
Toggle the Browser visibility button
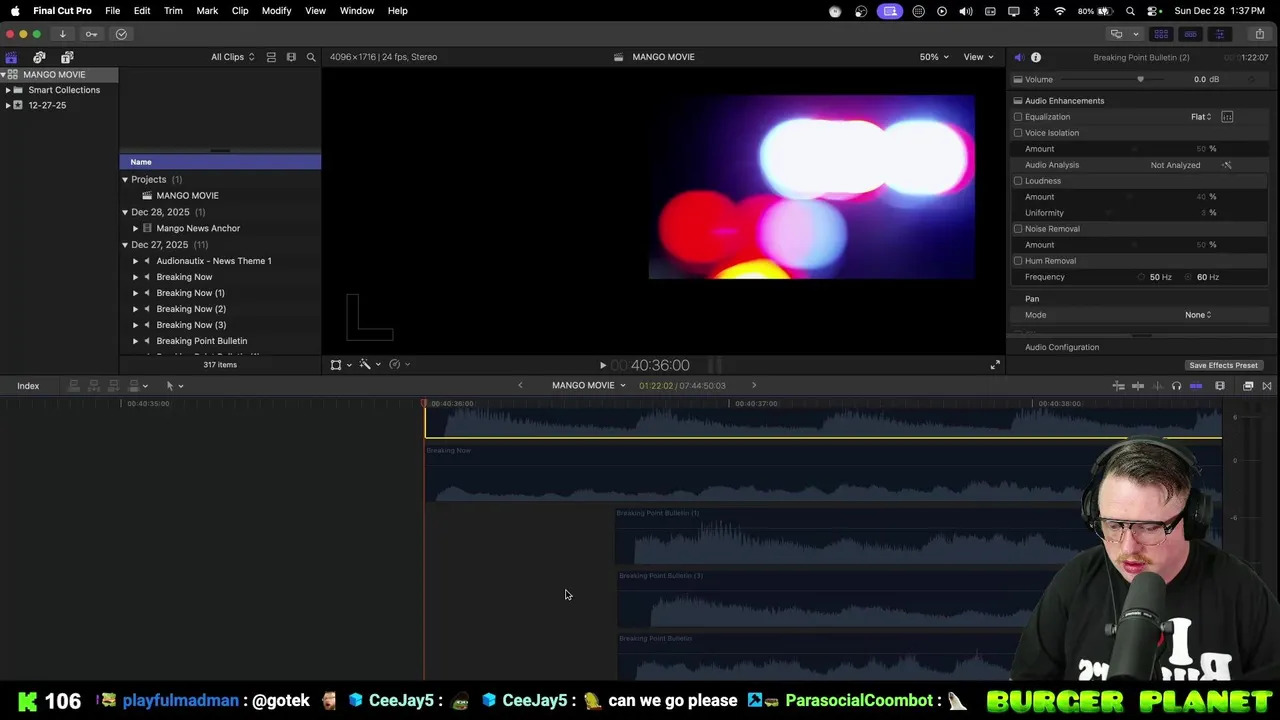[x=1161, y=34]
